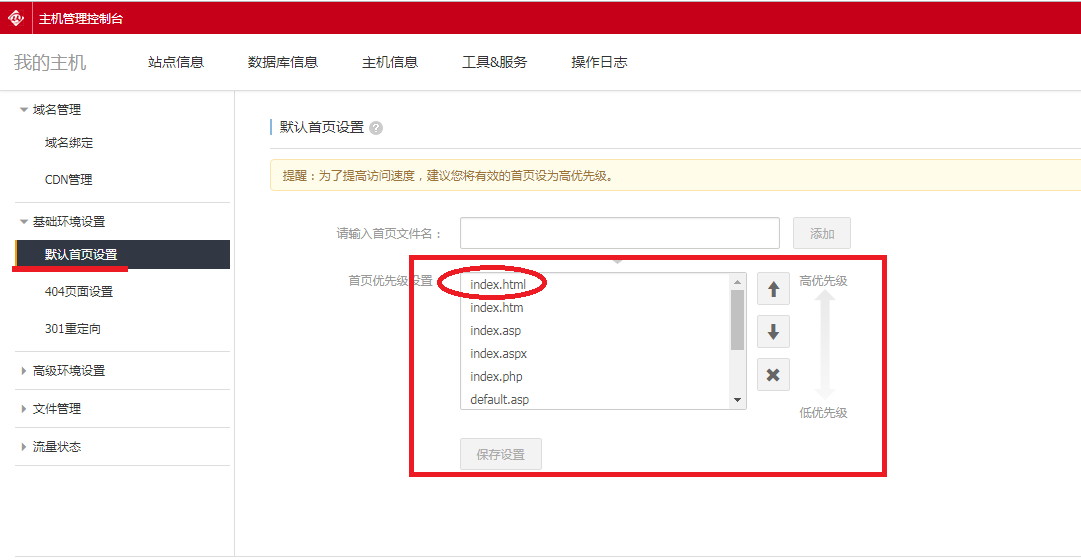Click the 保存设置 button
The height and width of the screenshot is (560, 1081).
click(501, 454)
